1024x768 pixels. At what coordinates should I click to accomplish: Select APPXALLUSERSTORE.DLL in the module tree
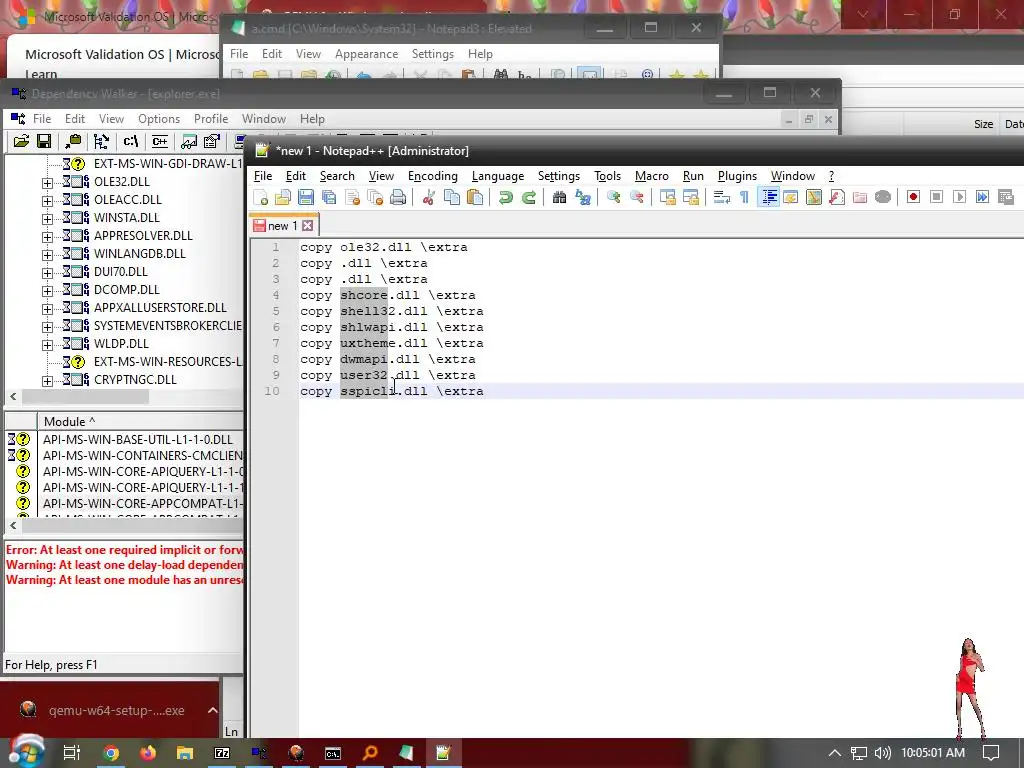click(160, 308)
